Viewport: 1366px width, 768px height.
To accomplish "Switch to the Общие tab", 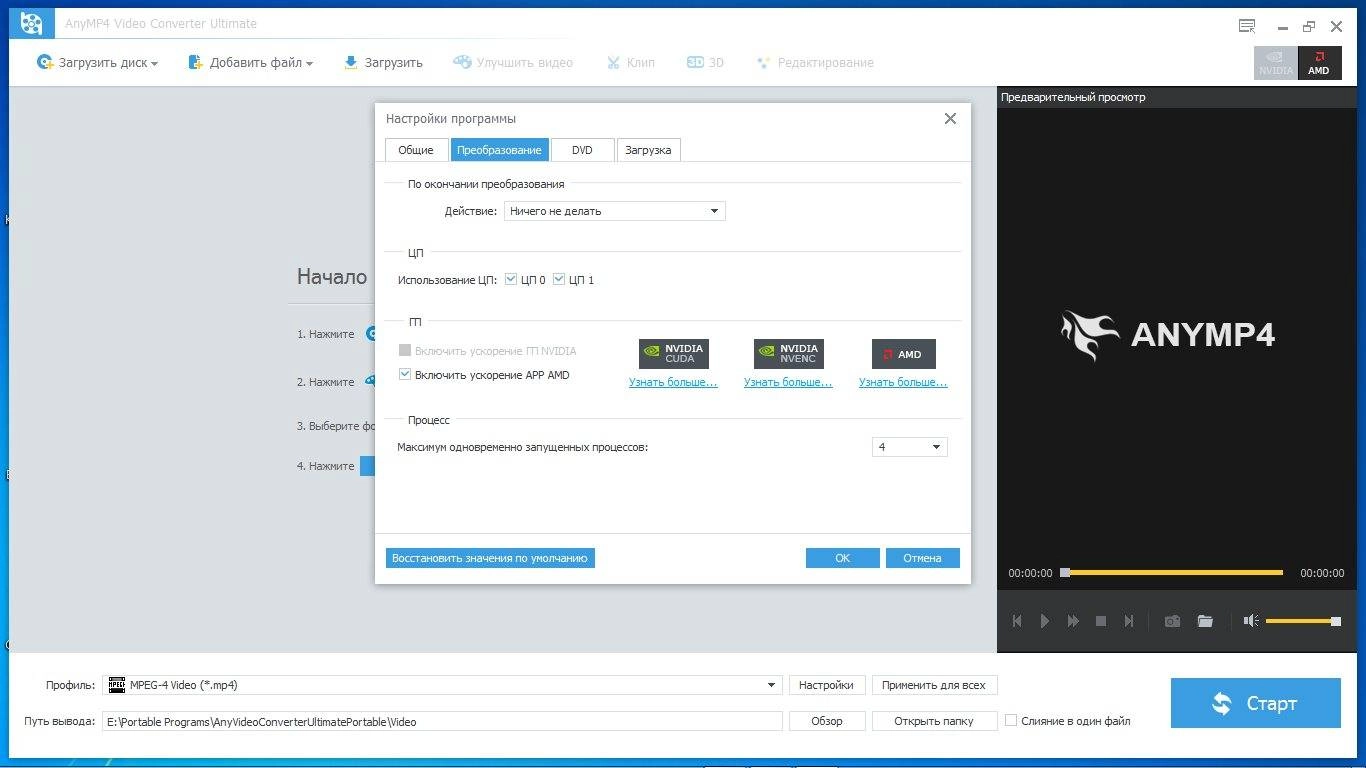I will pos(416,150).
